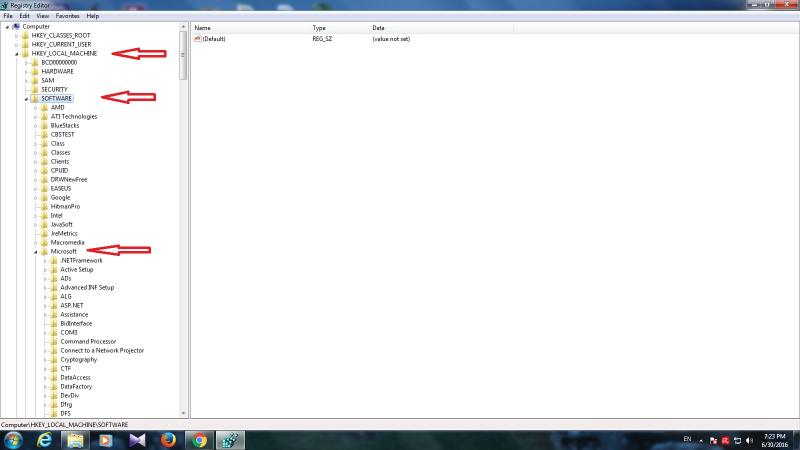
Task: Select the Clients key
Action: pyautogui.click(x=60, y=162)
